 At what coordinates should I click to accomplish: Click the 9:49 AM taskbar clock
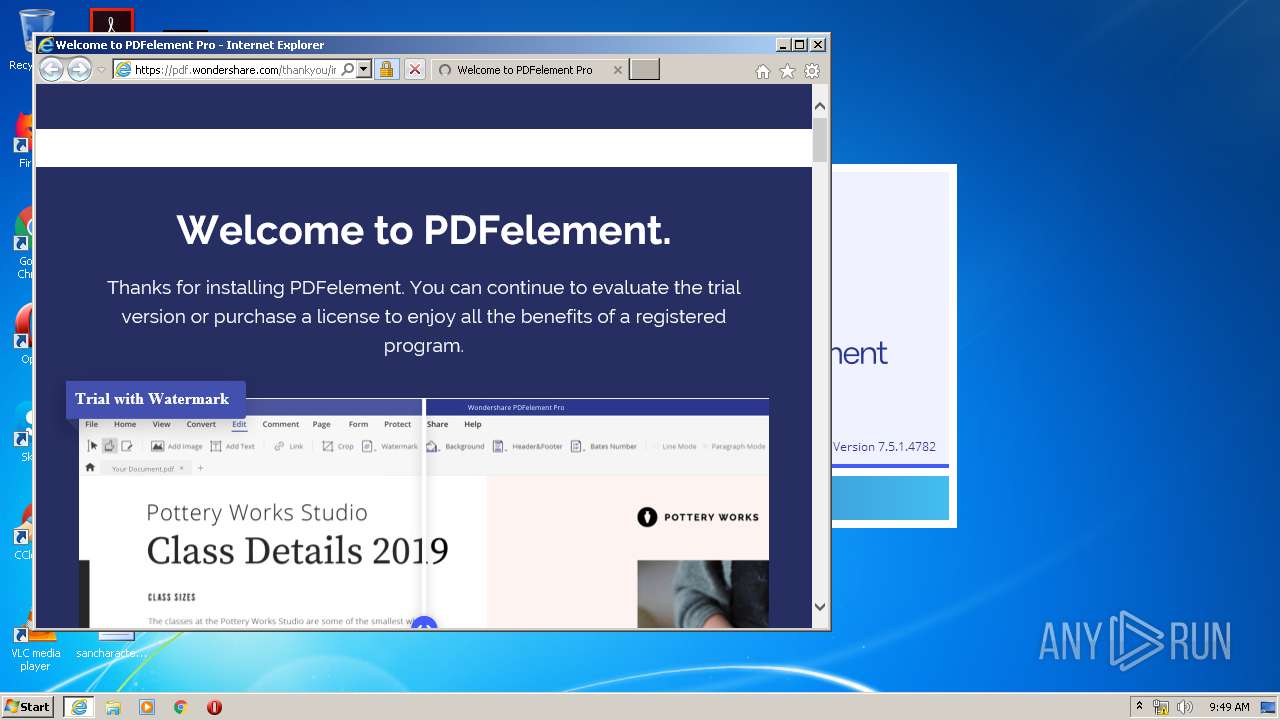1229,707
